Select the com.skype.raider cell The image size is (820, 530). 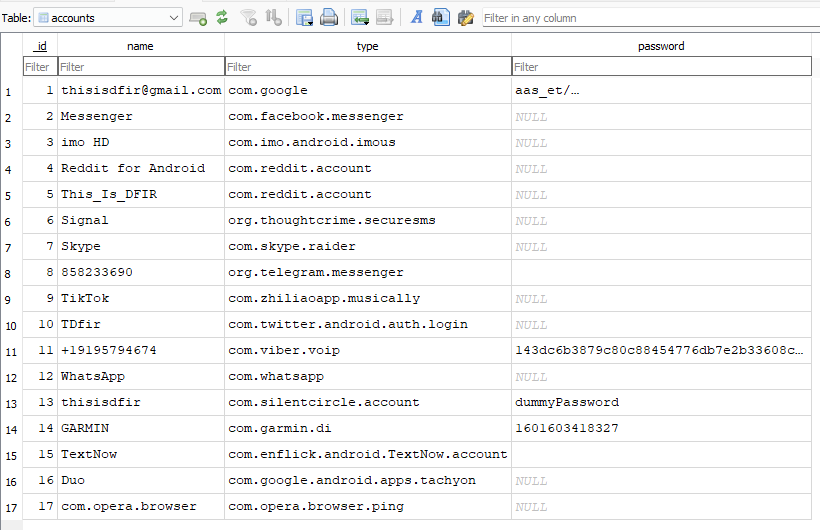click(368, 246)
